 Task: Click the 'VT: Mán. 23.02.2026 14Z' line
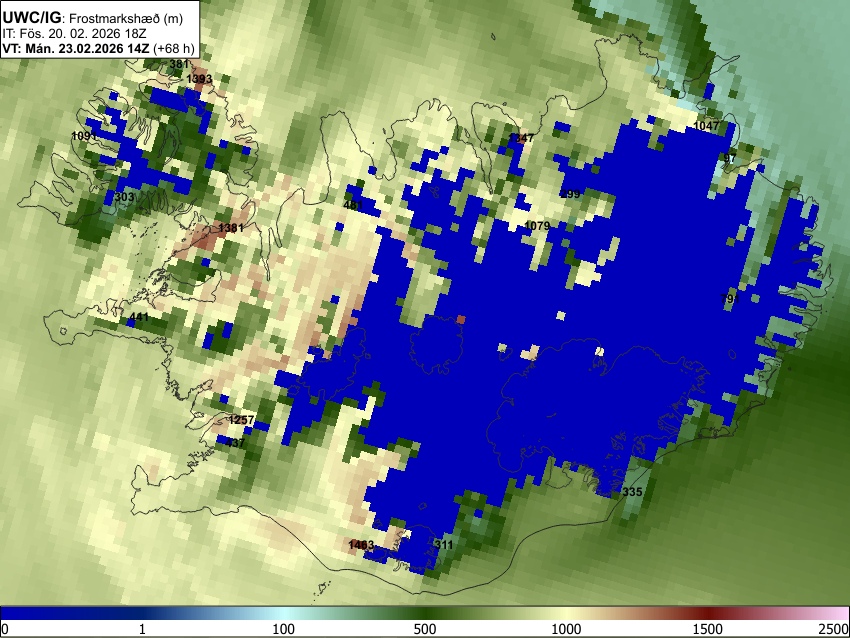click(76, 48)
